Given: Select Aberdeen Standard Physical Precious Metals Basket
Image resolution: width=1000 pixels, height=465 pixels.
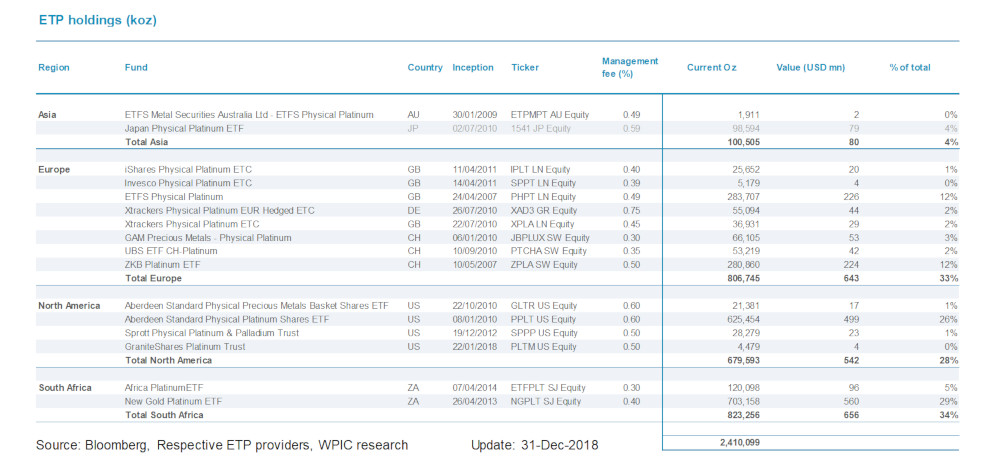Looking at the screenshot, I should tap(256, 306).
